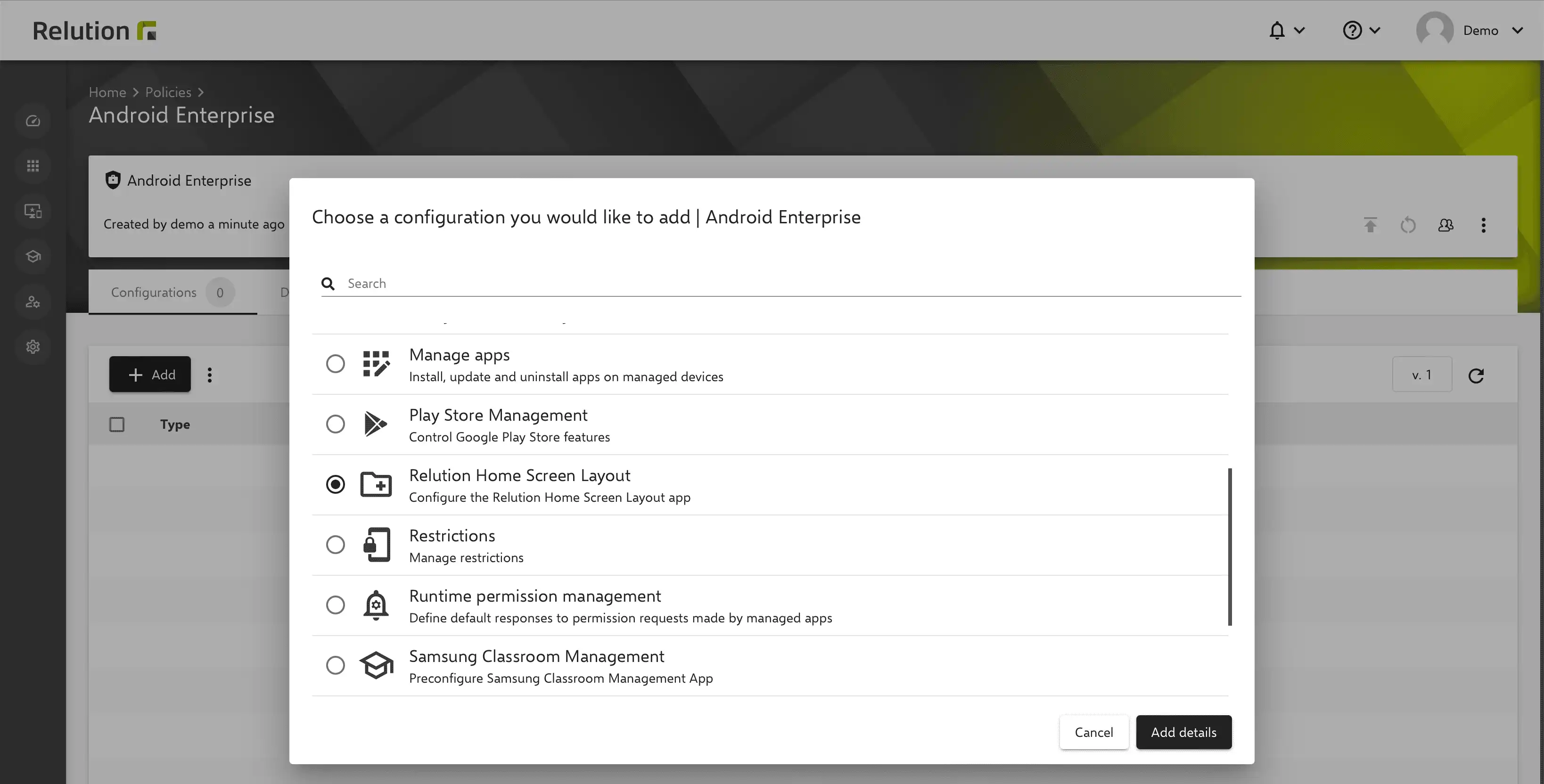Click the Policies breadcrumb
1544x784 pixels.
coord(168,92)
